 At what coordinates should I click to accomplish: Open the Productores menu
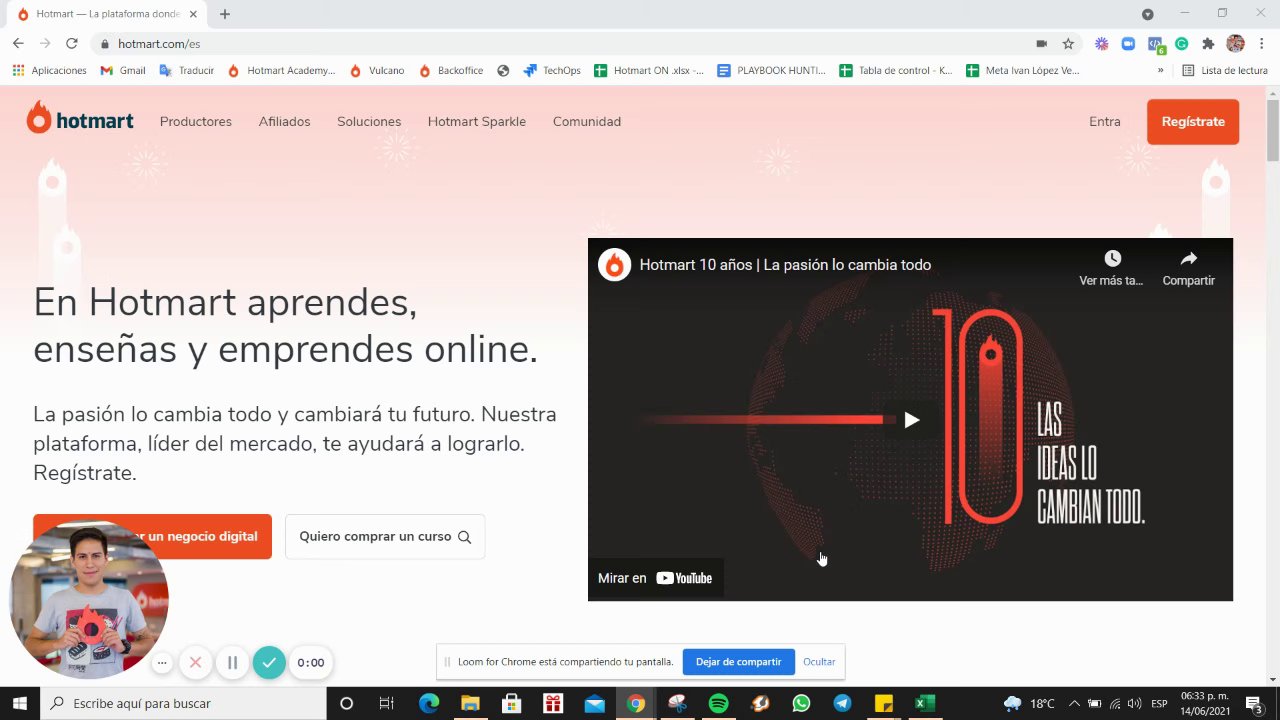pos(196,121)
